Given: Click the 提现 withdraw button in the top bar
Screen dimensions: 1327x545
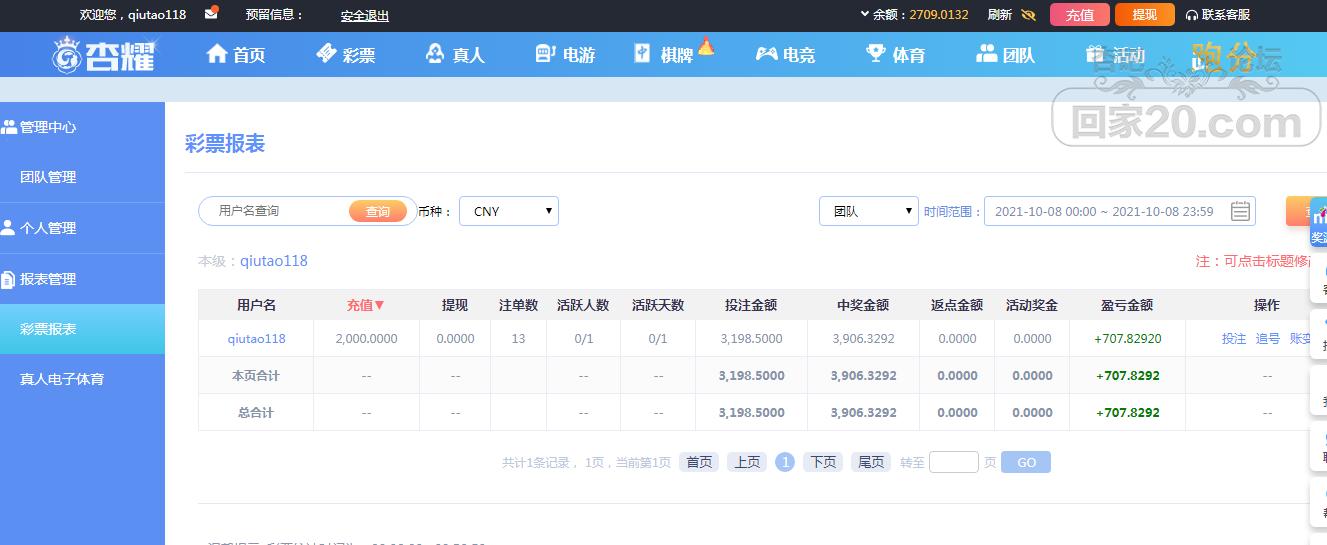Looking at the screenshot, I should [x=1145, y=15].
